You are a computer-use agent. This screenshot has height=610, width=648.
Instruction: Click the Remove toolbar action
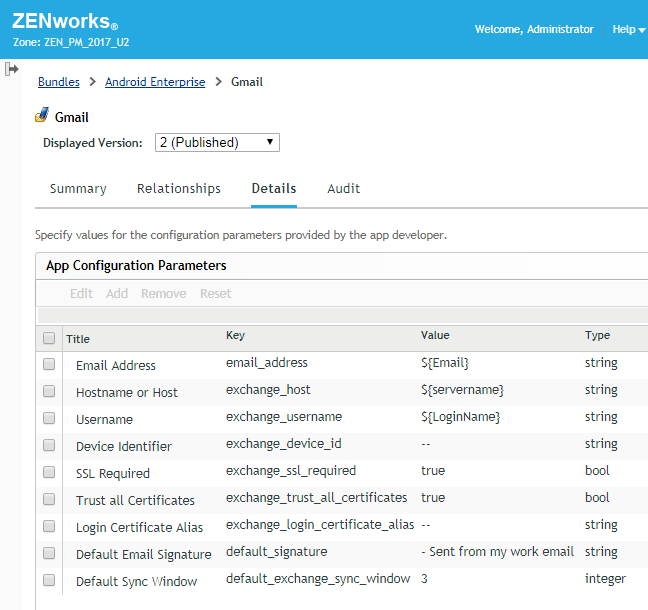(164, 293)
